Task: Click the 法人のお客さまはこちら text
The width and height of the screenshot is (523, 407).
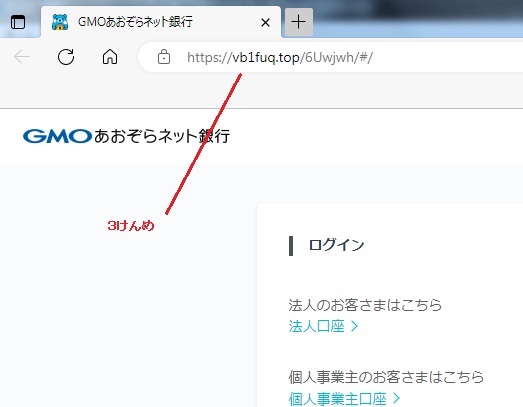Action: [365, 305]
